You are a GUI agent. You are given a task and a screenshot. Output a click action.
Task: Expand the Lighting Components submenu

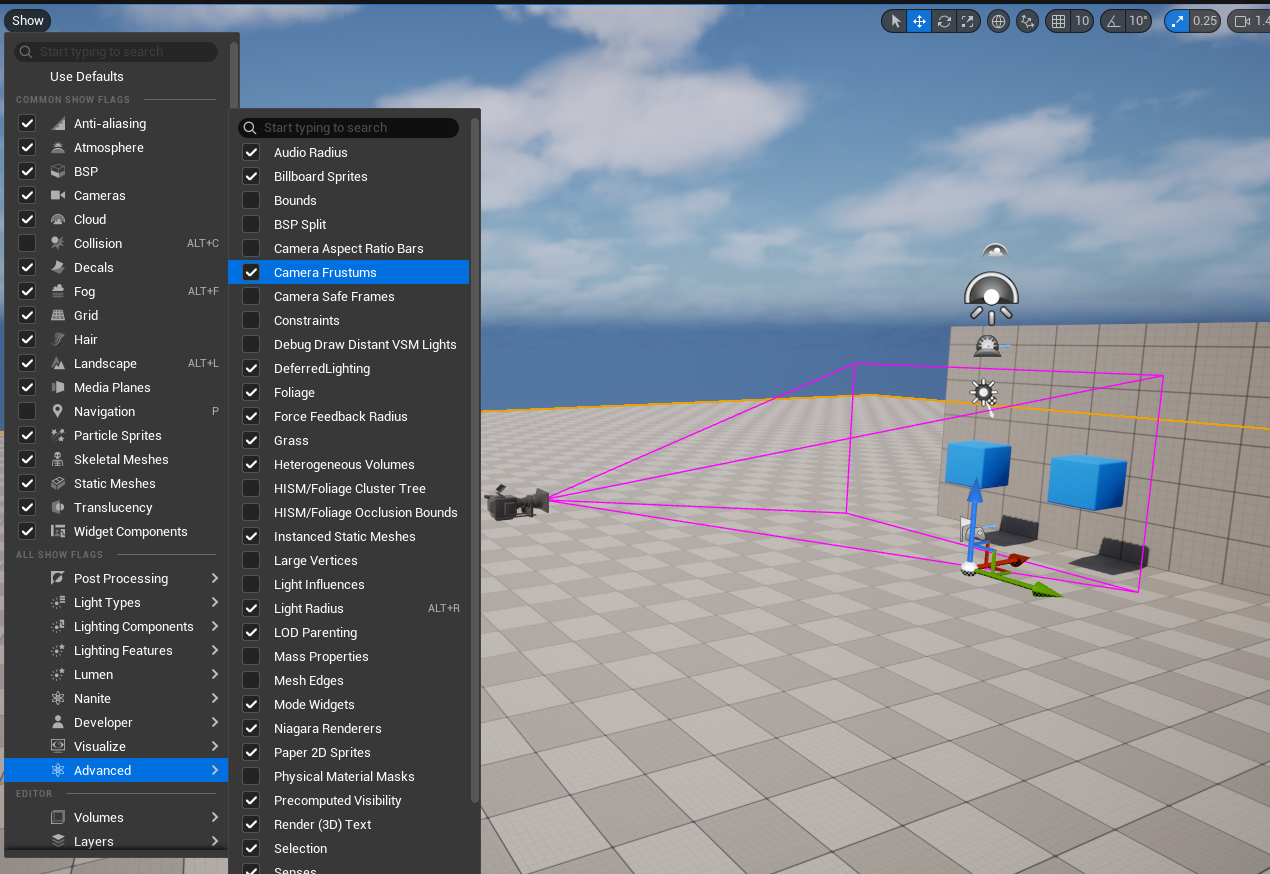pyautogui.click(x=116, y=626)
